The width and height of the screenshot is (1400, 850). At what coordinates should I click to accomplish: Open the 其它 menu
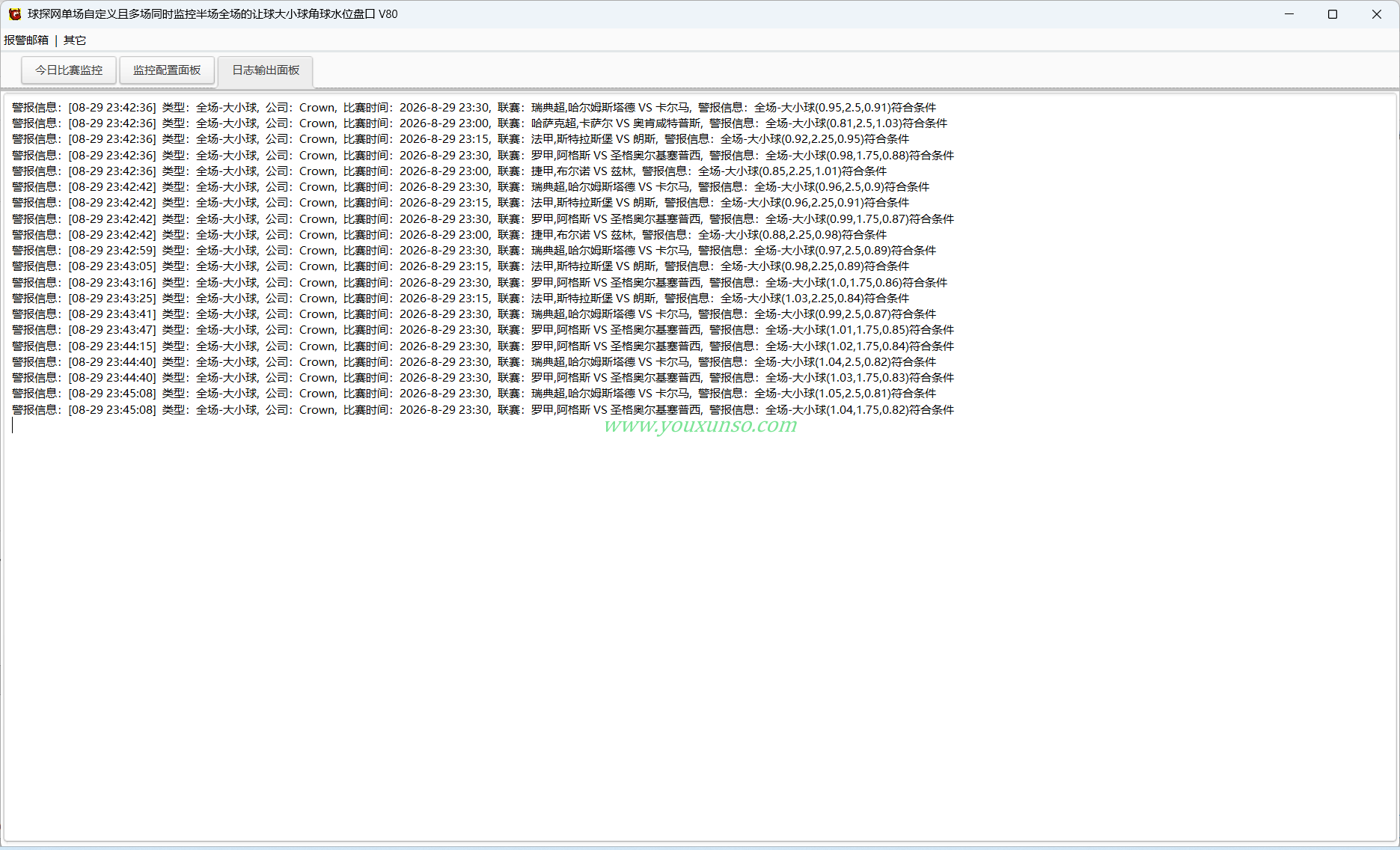pyautogui.click(x=75, y=40)
